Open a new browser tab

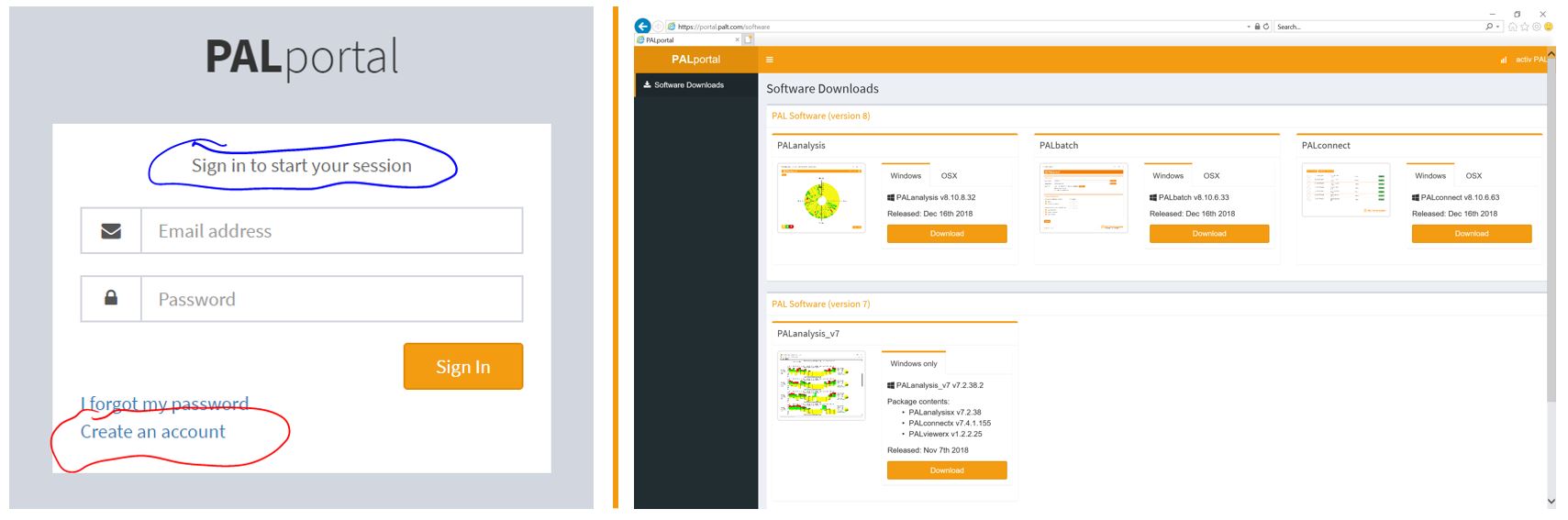748,39
